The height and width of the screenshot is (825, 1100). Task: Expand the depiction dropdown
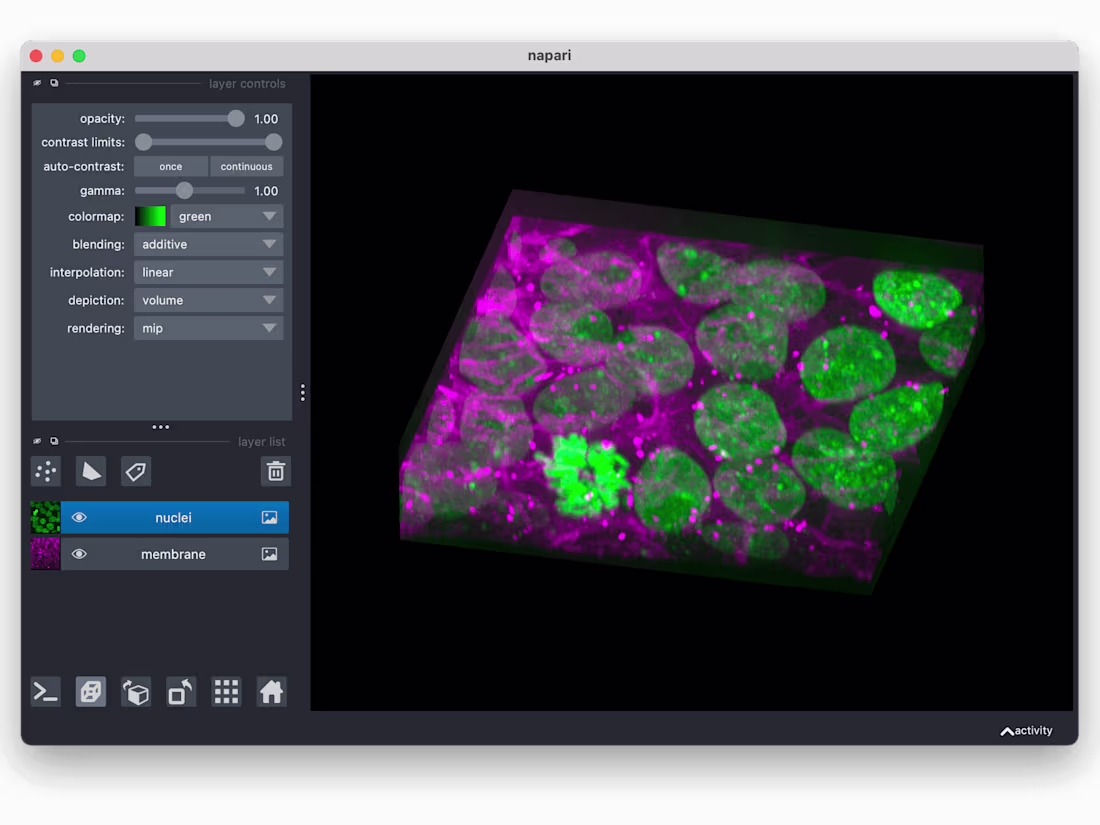[x=208, y=300]
